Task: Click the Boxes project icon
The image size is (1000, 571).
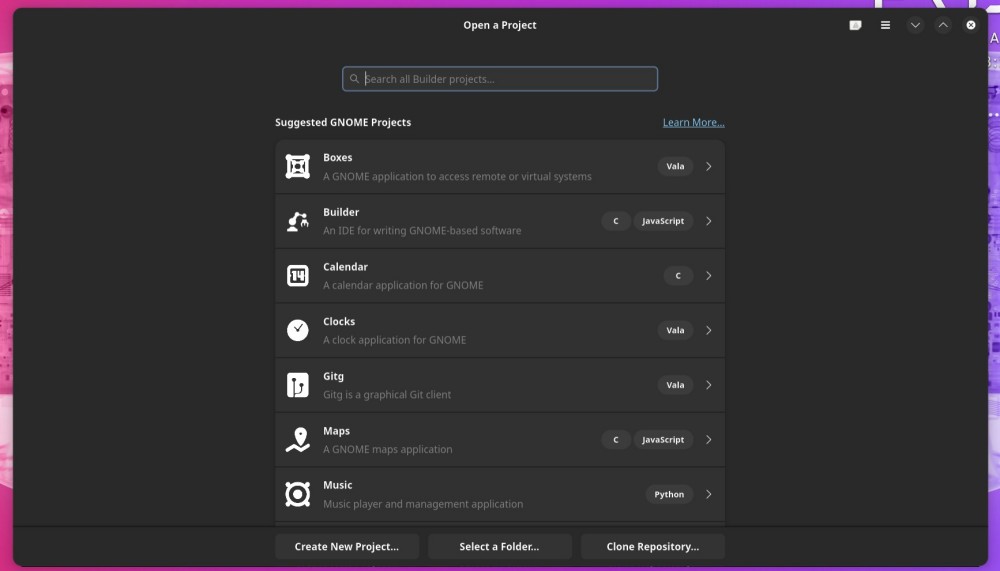Action: (298, 167)
